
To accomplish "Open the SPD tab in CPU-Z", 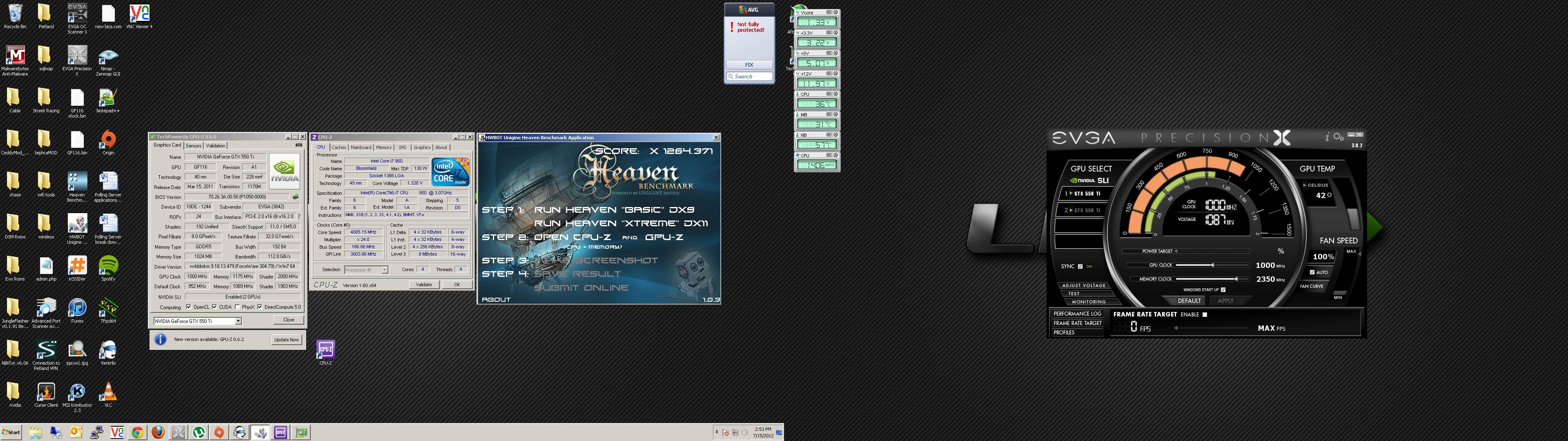I will (402, 147).
